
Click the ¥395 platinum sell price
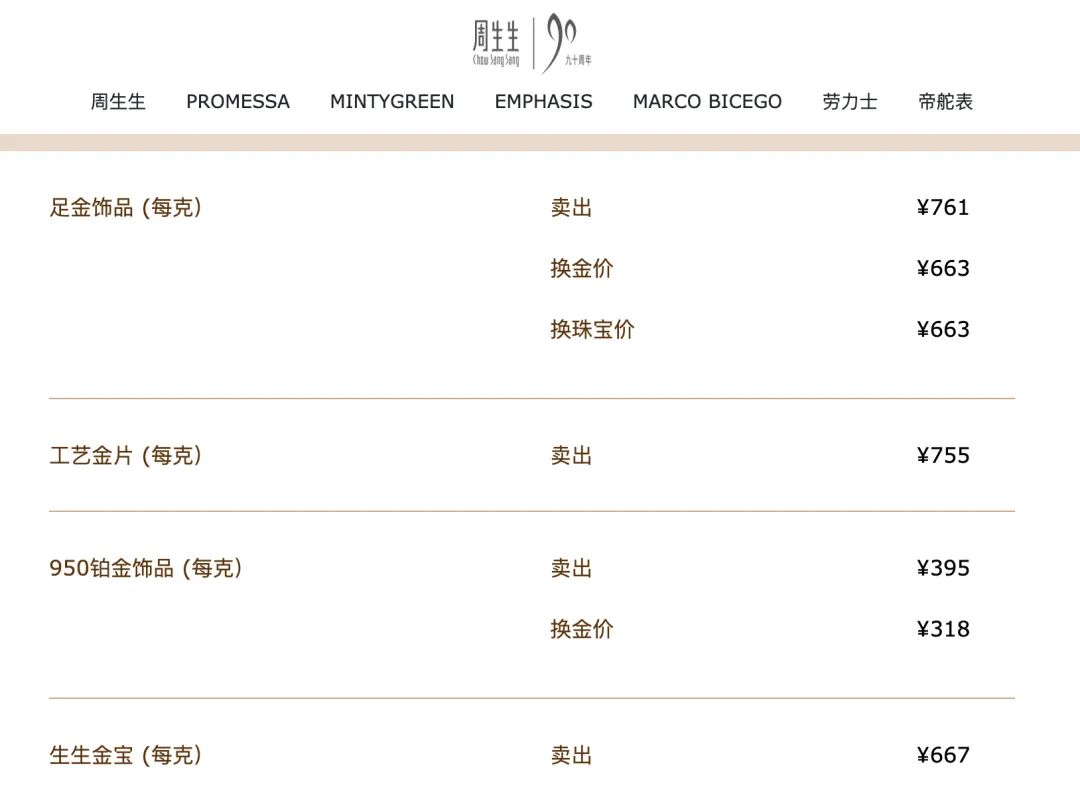943,568
